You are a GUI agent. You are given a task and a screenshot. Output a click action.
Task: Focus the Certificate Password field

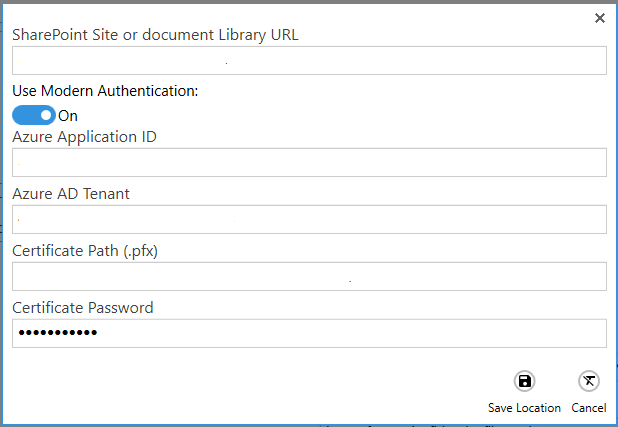(x=309, y=333)
